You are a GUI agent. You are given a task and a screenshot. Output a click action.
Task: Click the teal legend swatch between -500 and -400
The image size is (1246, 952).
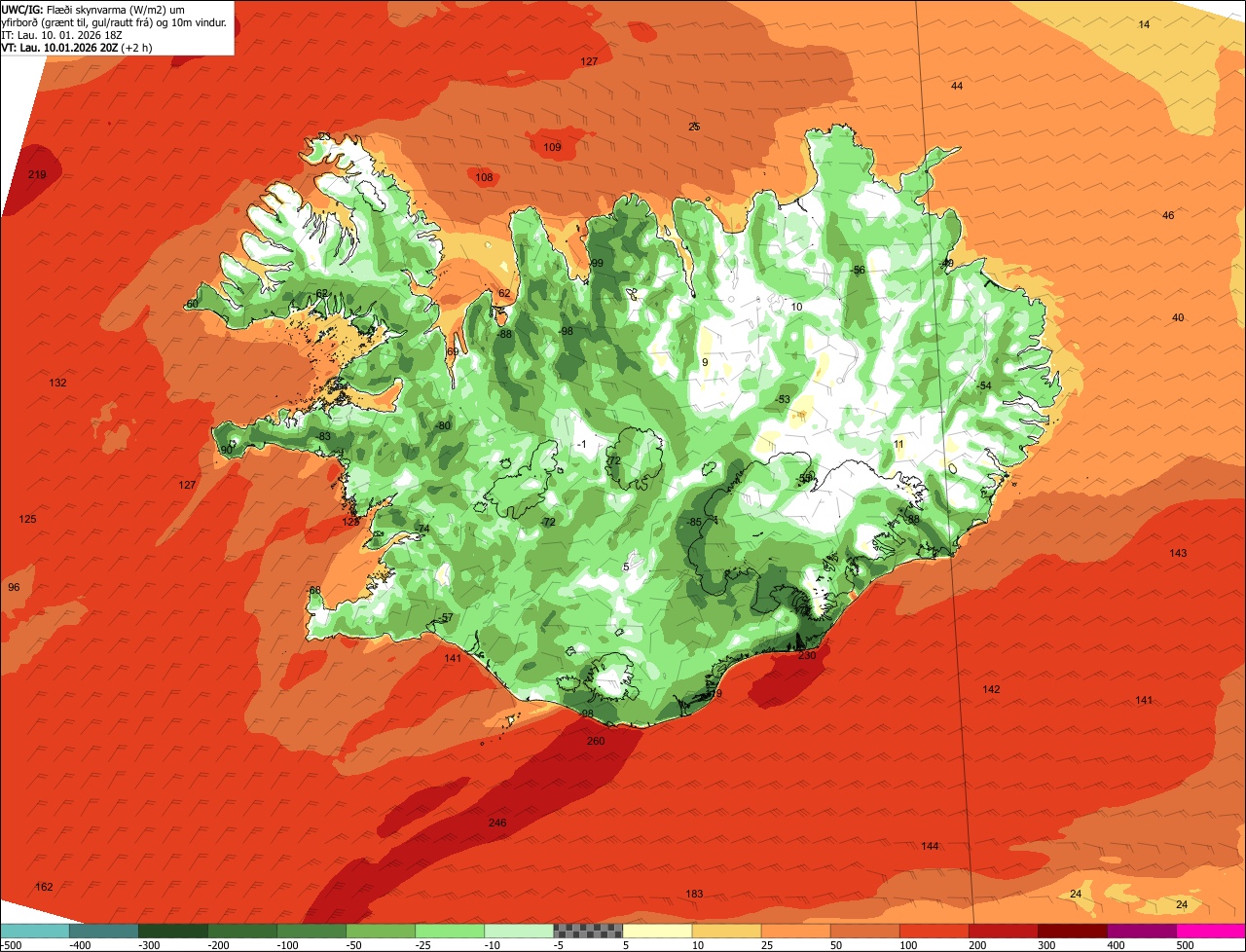point(34,931)
